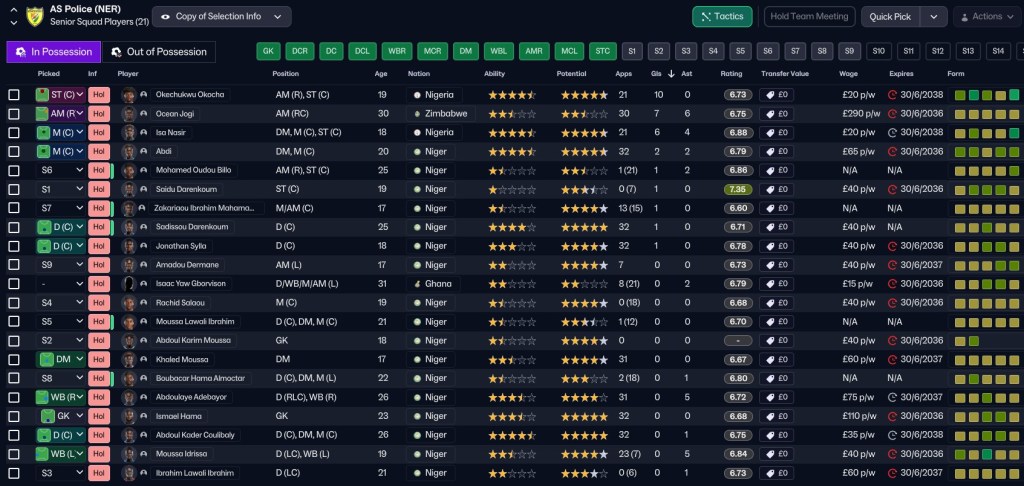Image resolution: width=1024 pixels, height=486 pixels.
Task: Expand the Quick Pick arrow menu
Action: pyautogui.click(x=934, y=17)
